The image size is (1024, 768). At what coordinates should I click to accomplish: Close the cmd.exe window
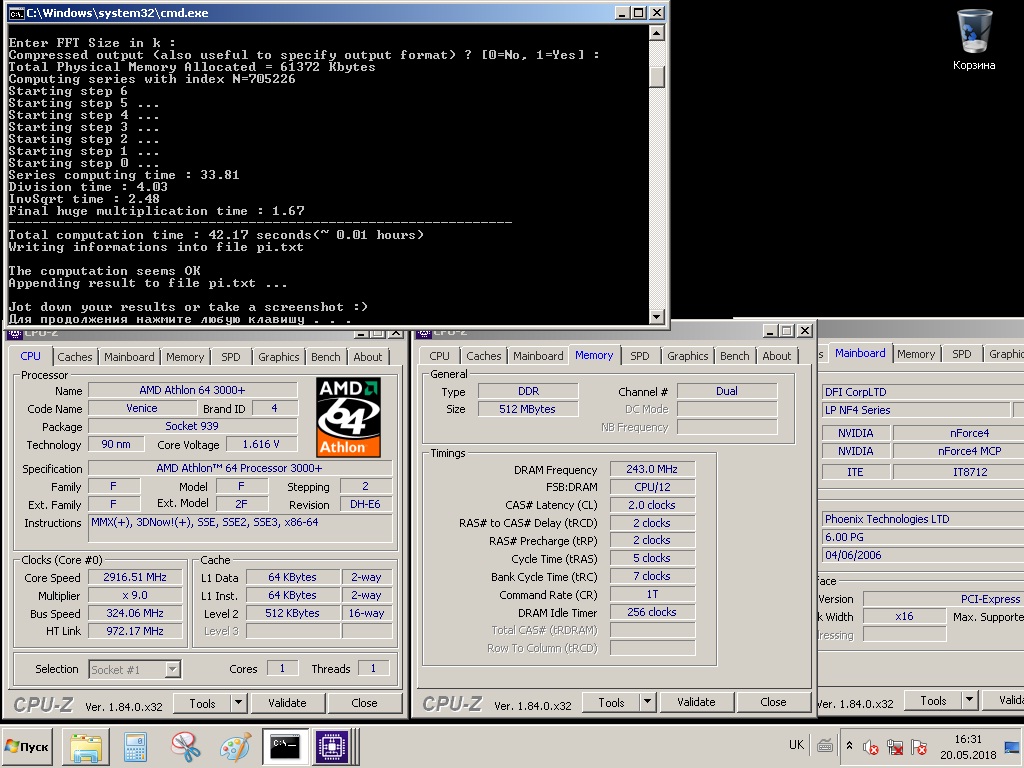[x=657, y=12]
